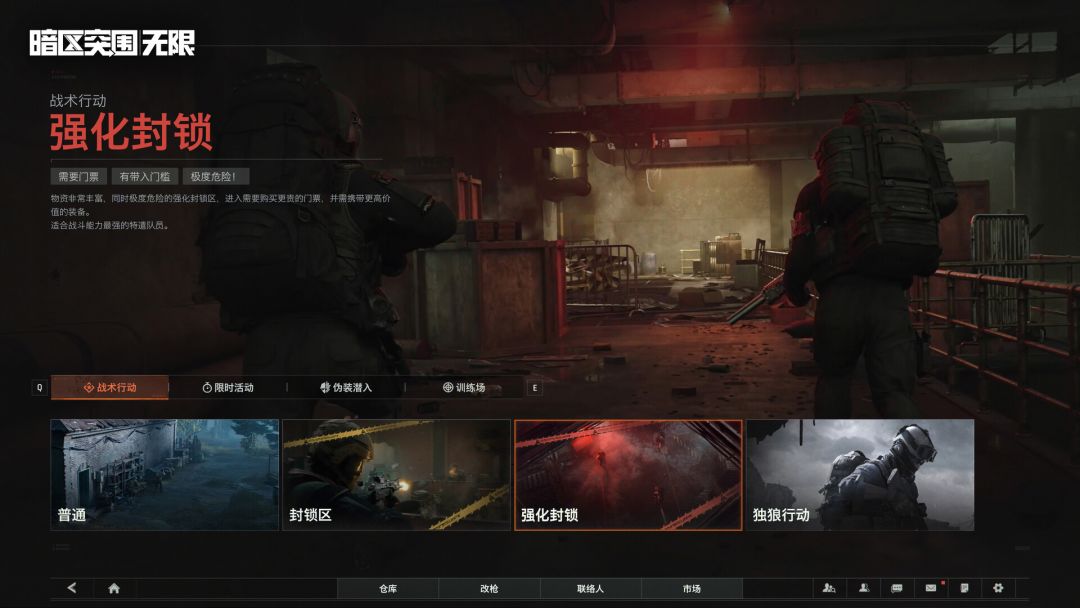Open the settings gear in the corner
Image resolution: width=1080 pixels, height=608 pixels.
click(998, 589)
